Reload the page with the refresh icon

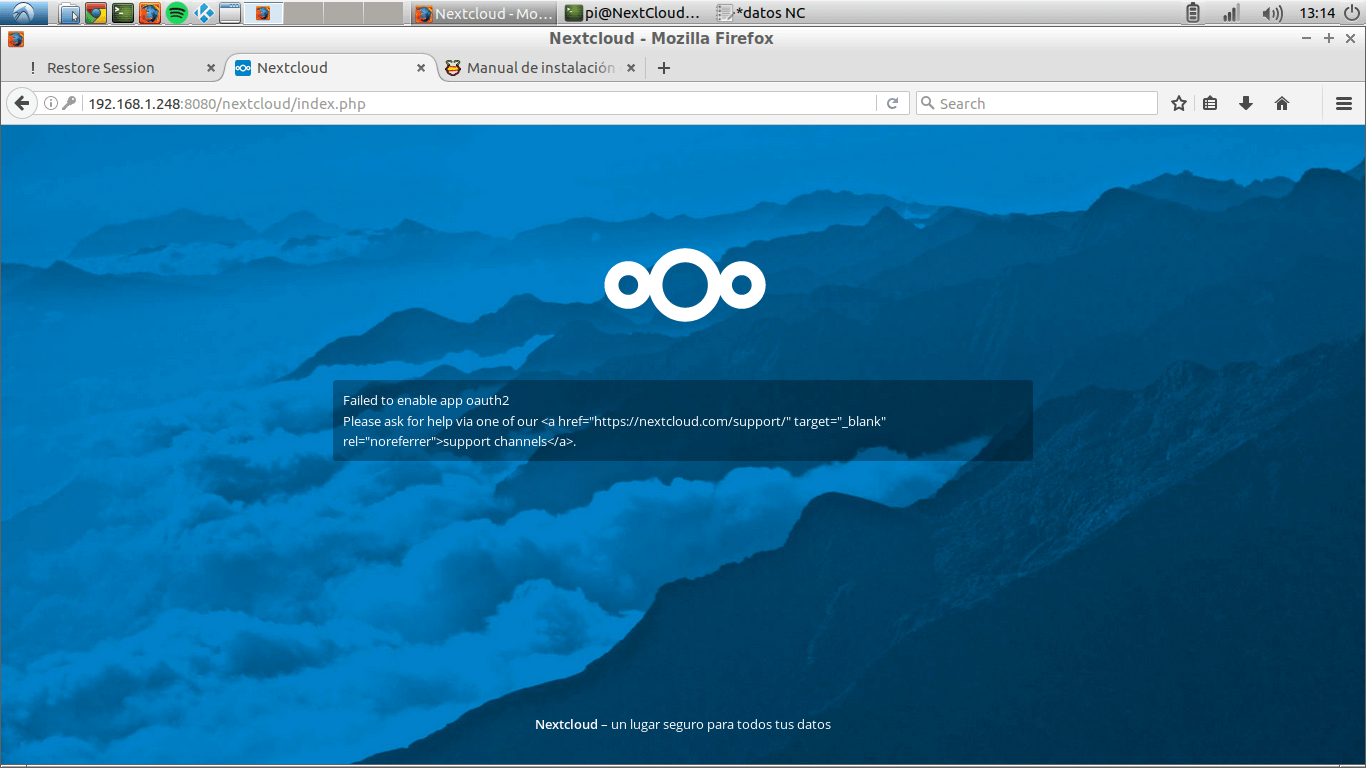click(x=892, y=103)
